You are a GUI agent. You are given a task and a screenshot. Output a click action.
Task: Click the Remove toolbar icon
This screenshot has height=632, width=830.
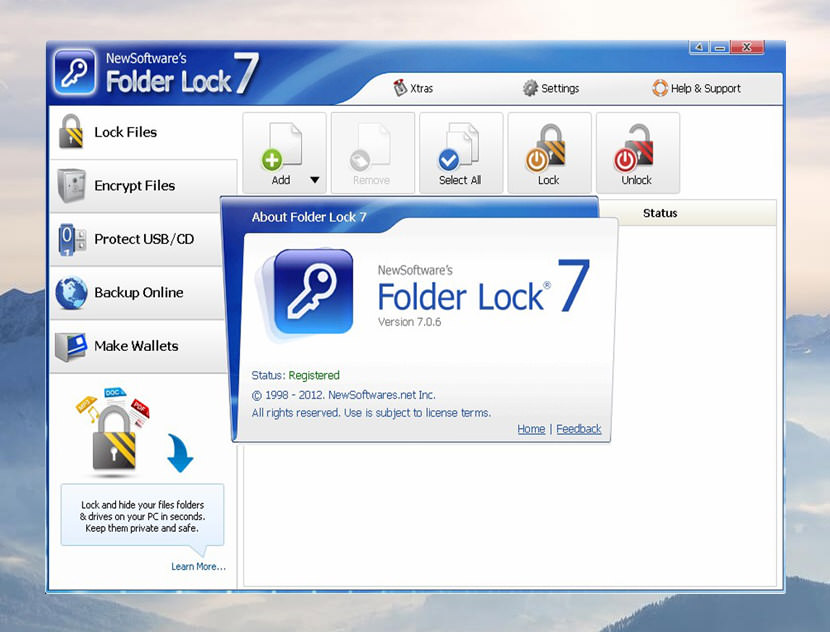tap(372, 150)
